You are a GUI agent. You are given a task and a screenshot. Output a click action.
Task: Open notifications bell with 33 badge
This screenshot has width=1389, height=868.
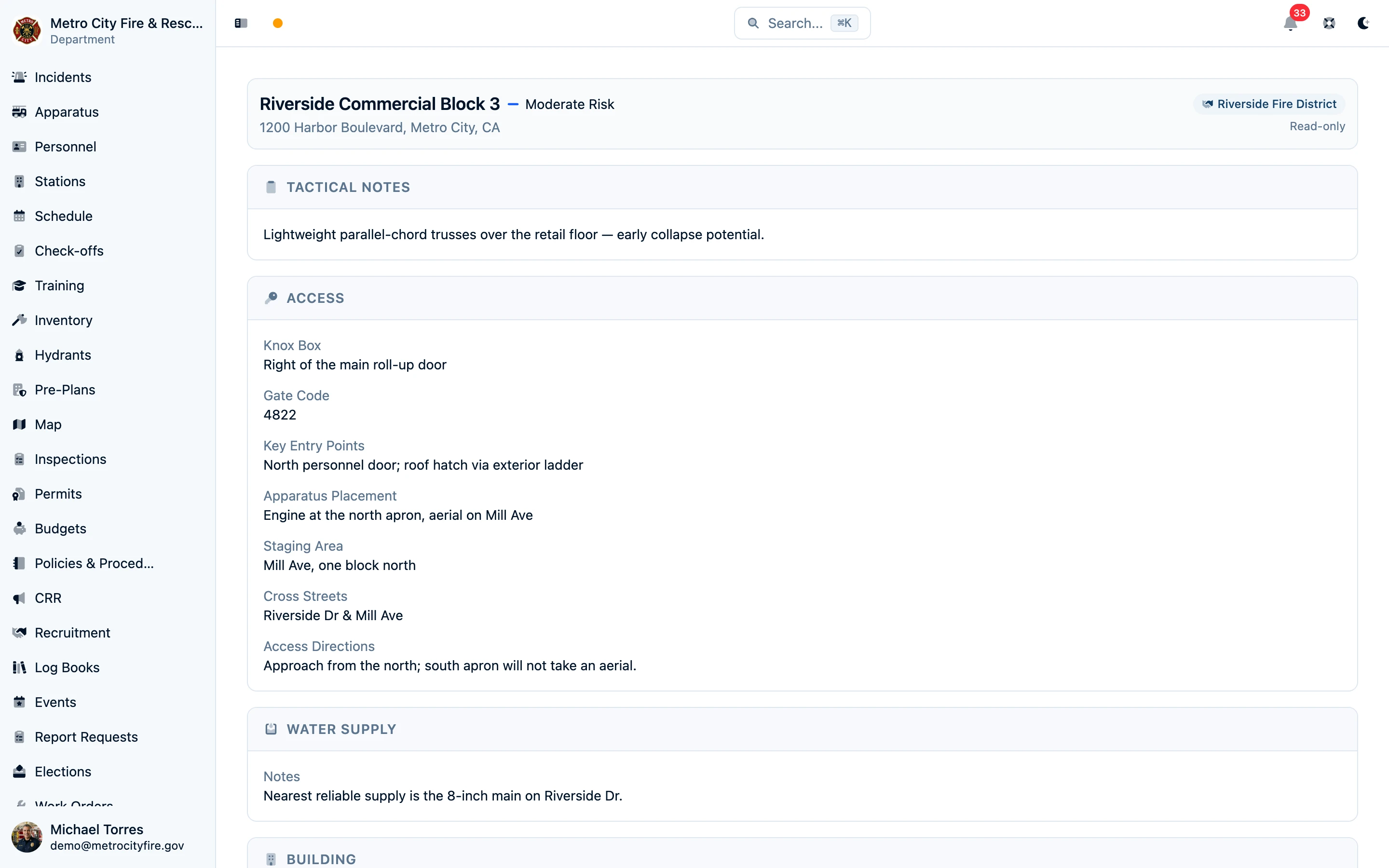(1291, 23)
